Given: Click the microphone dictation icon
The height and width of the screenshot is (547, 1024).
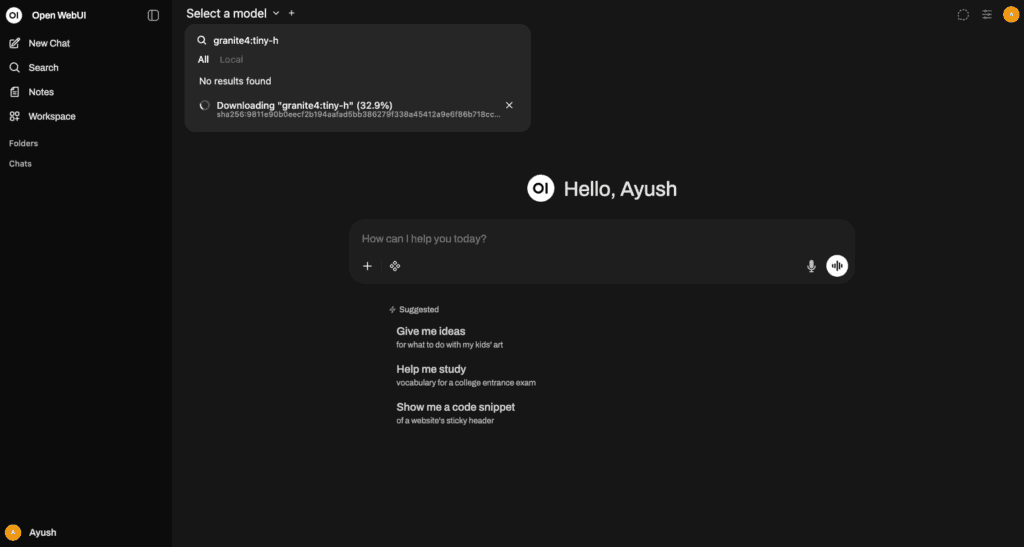Looking at the screenshot, I should pyautogui.click(x=812, y=266).
